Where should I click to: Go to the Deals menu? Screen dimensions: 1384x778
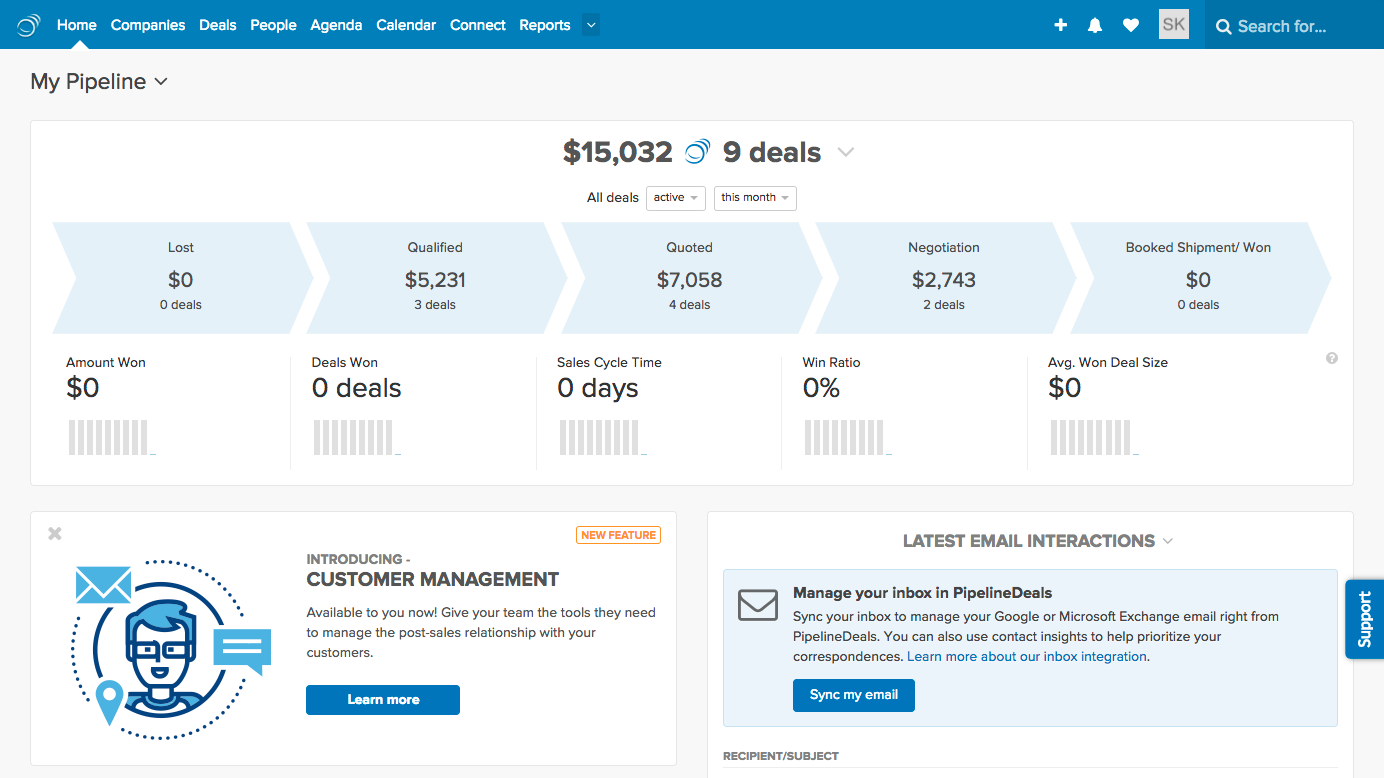(x=218, y=25)
